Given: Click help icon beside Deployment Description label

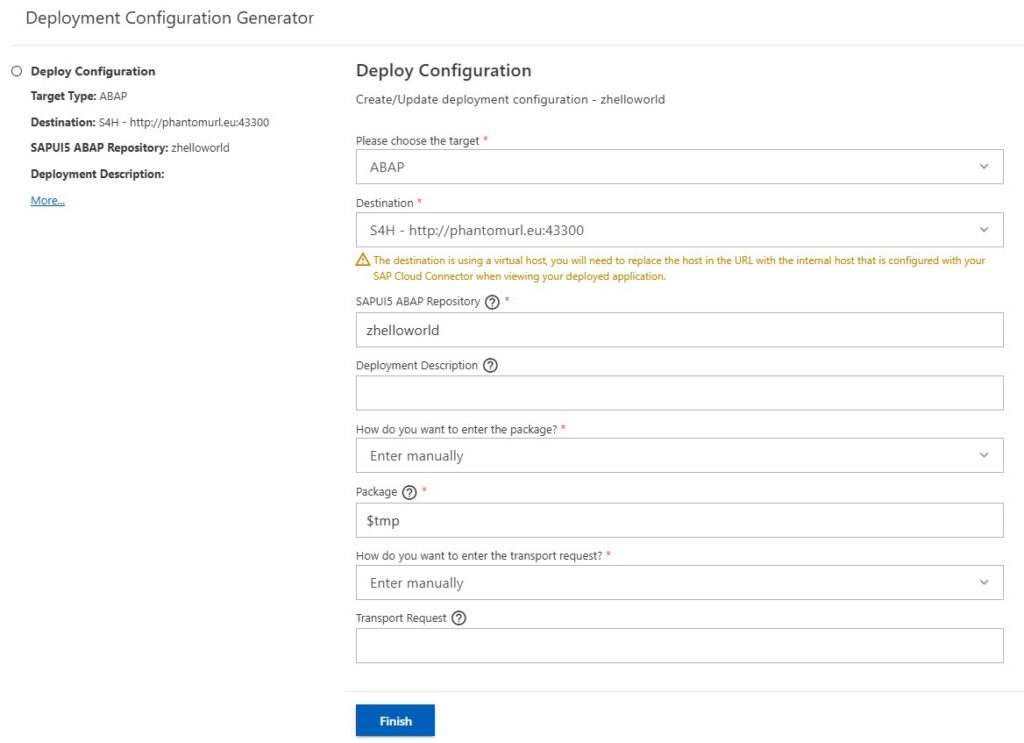Looking at the screenshot, I should [x=490, y=366].
